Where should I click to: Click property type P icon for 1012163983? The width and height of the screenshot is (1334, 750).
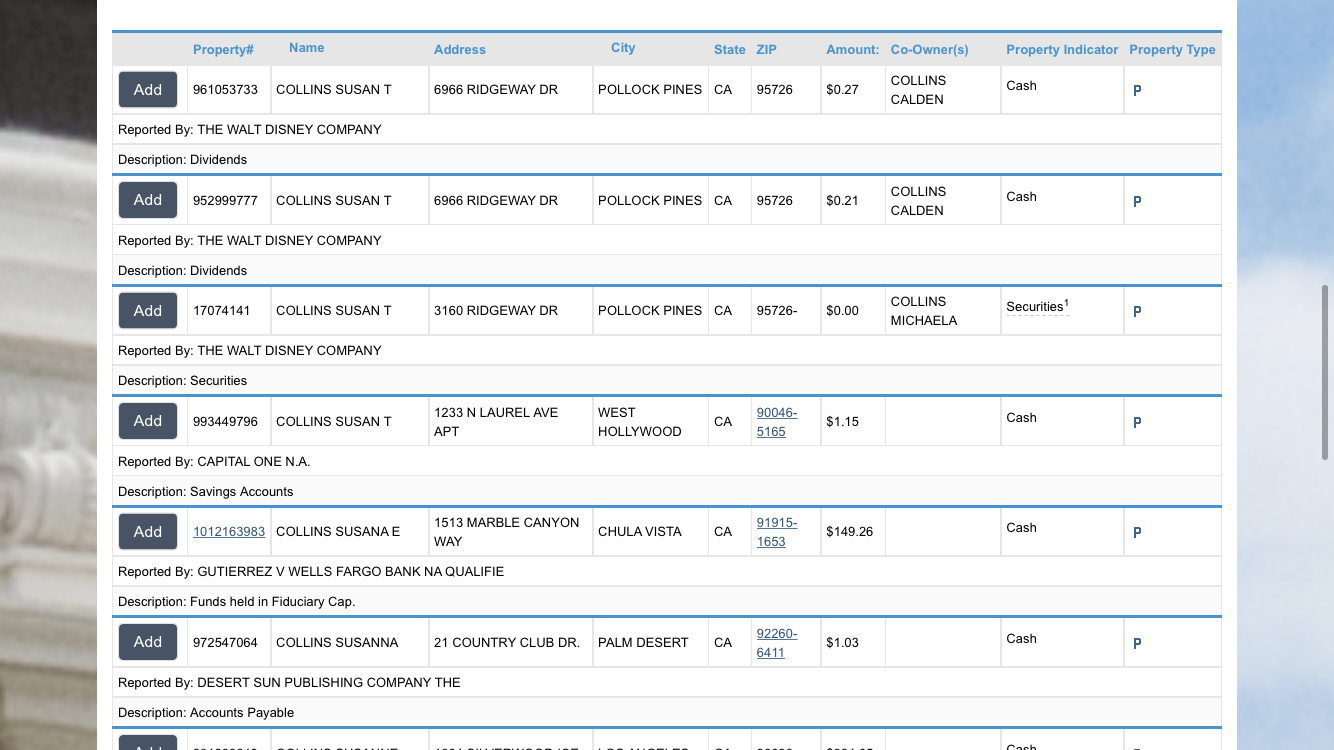[1137, 532]
